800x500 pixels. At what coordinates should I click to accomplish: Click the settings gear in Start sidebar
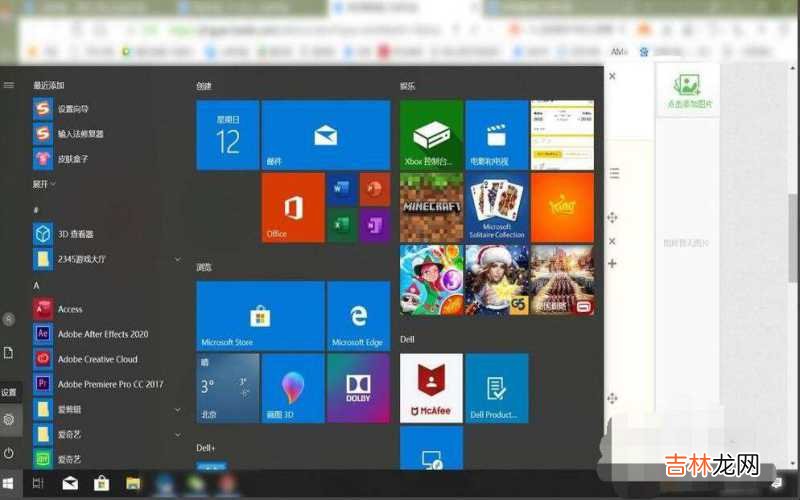point(9,420)
